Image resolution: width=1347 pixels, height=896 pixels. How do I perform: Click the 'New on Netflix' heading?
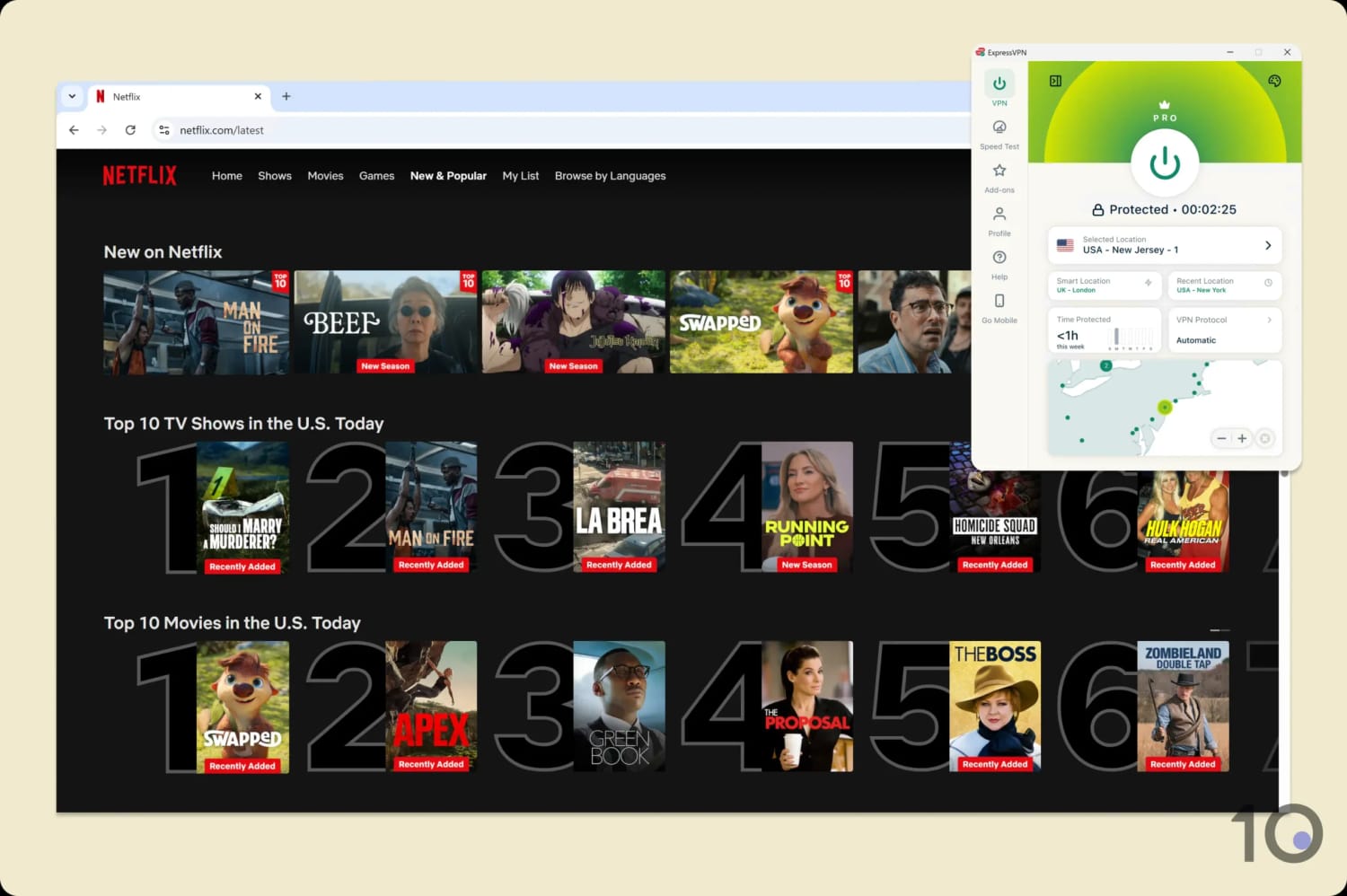click(x=163, y=252)
